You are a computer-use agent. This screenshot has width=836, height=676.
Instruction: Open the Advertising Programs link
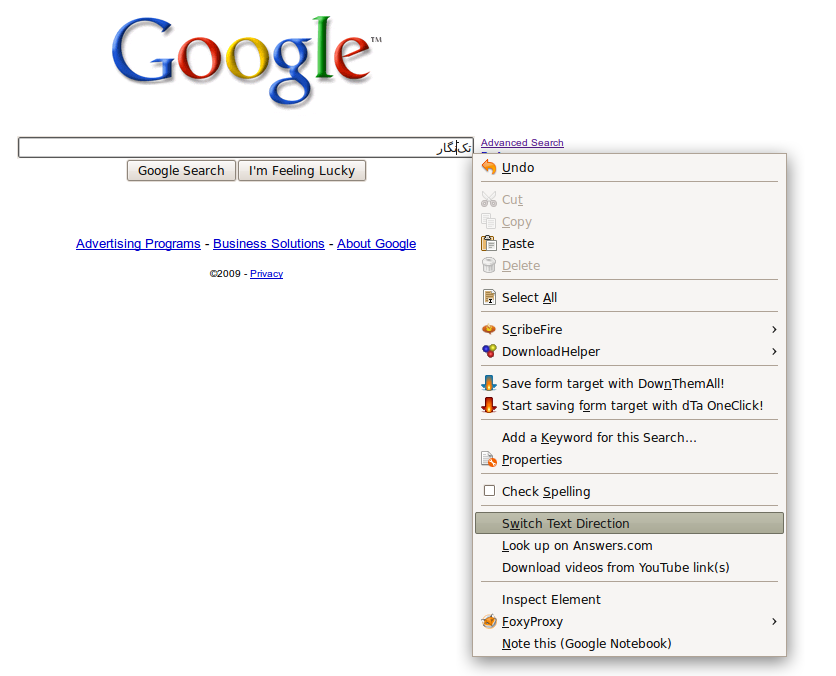[x=138, y=244]
